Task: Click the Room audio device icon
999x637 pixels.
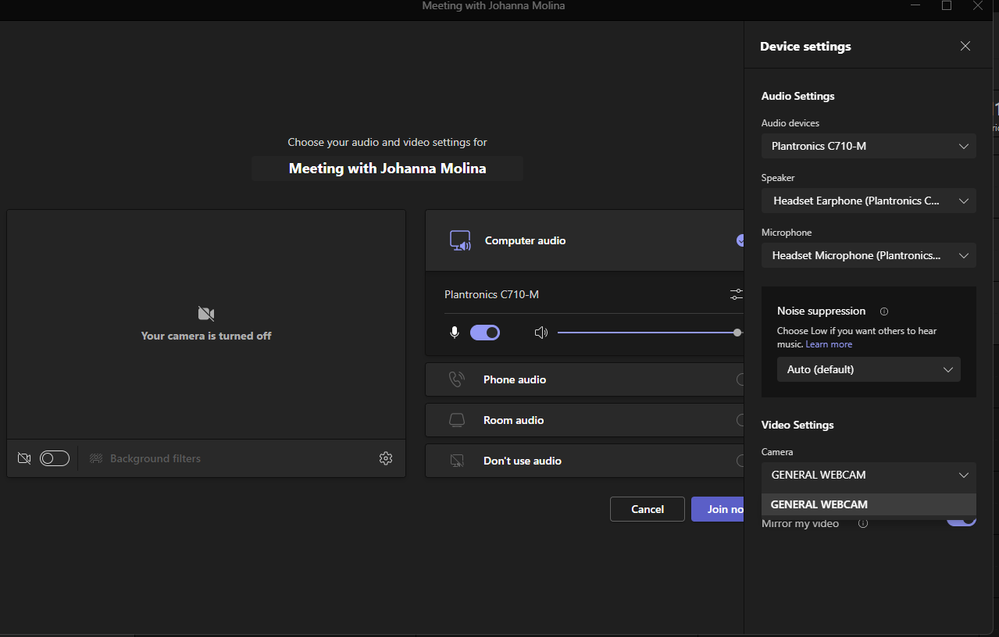Action: (x=457, y=420)
